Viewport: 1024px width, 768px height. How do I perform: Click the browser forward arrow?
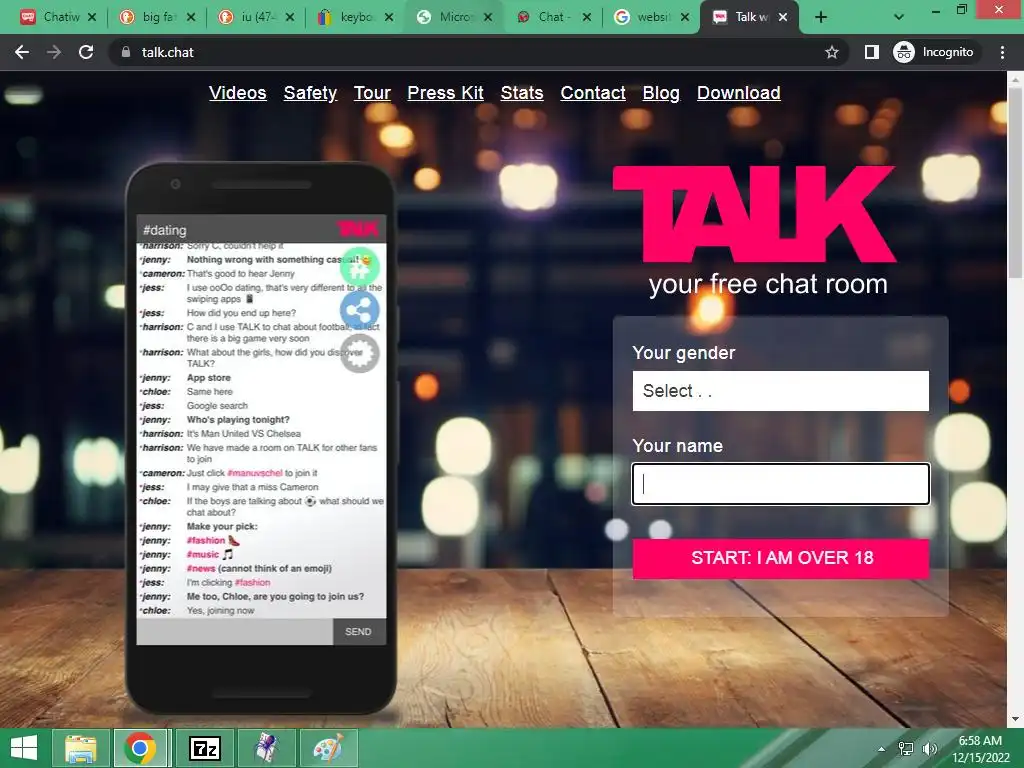pyautogui.click(x=54, y=52)
